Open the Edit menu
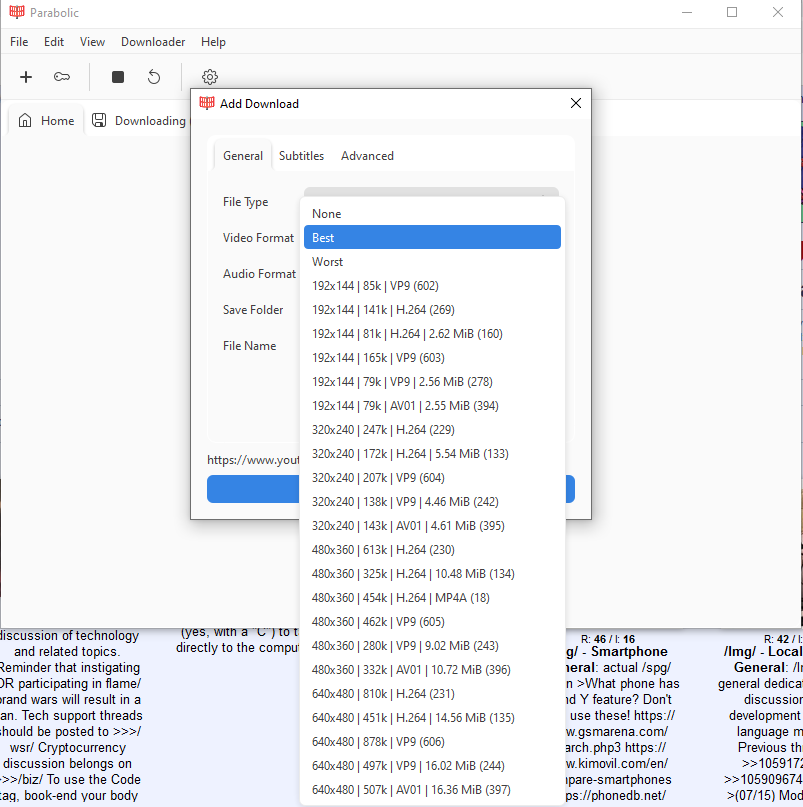 pos(54,42)
